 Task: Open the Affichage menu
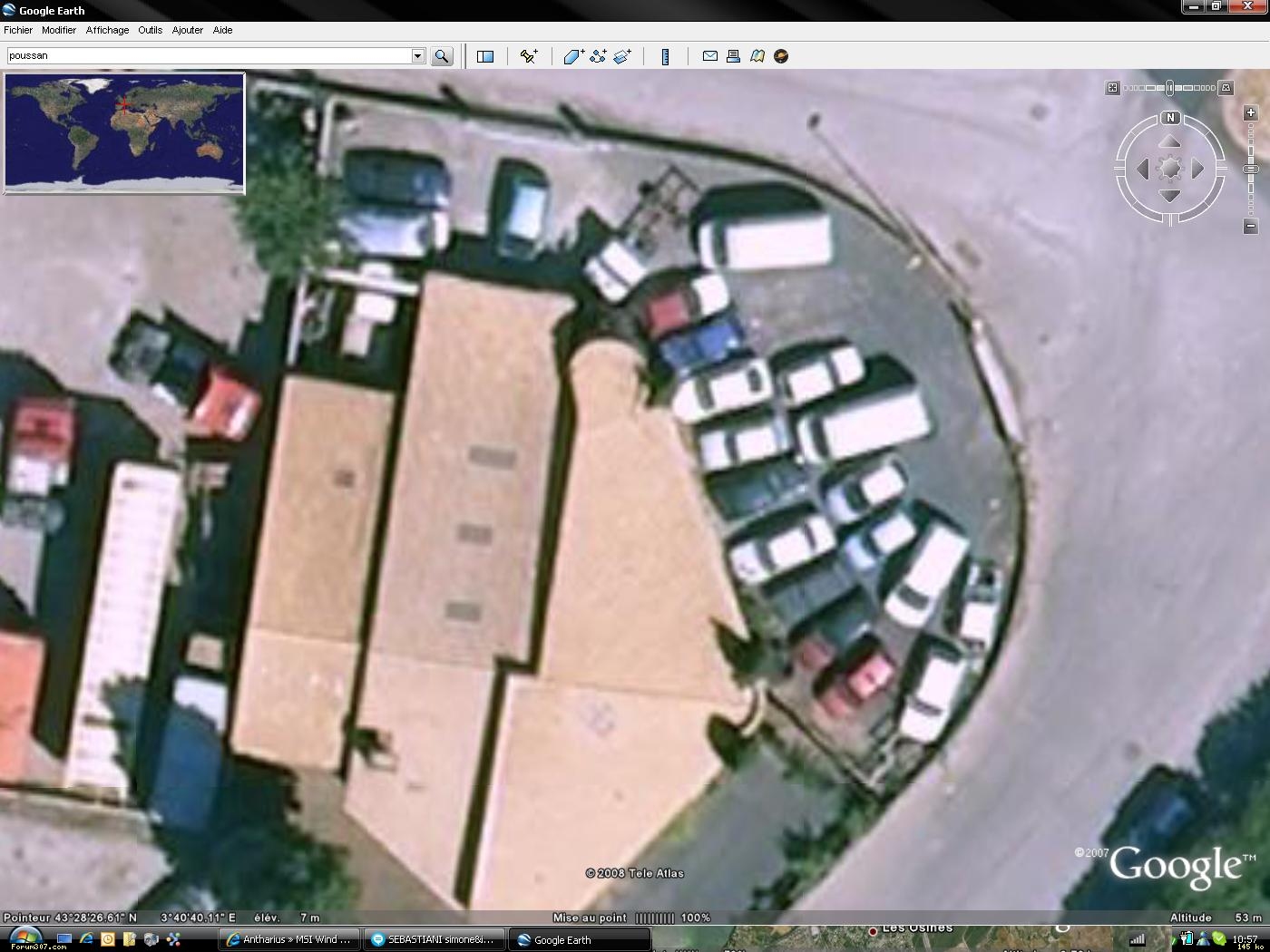[x=107, y=30]
